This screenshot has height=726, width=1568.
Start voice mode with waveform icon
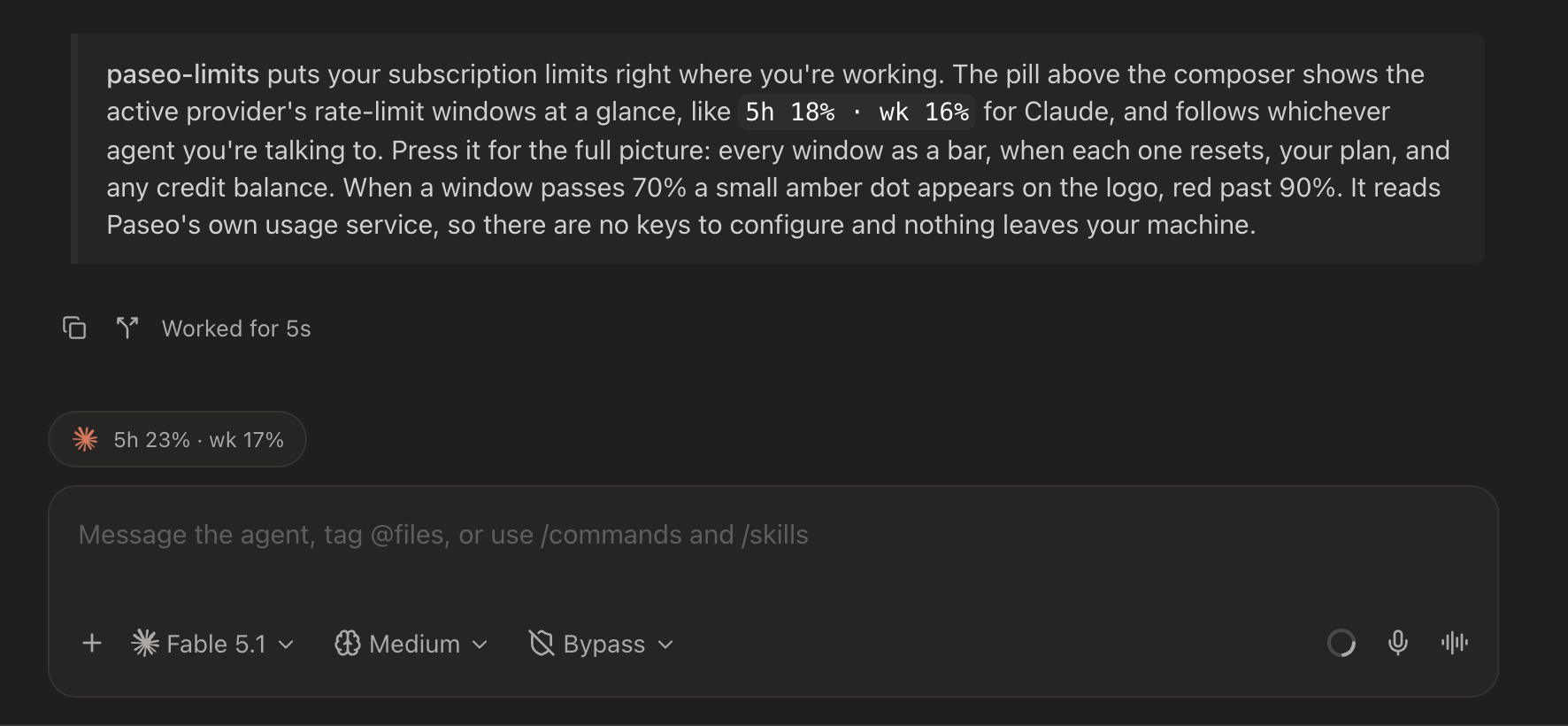point(1455,643)
